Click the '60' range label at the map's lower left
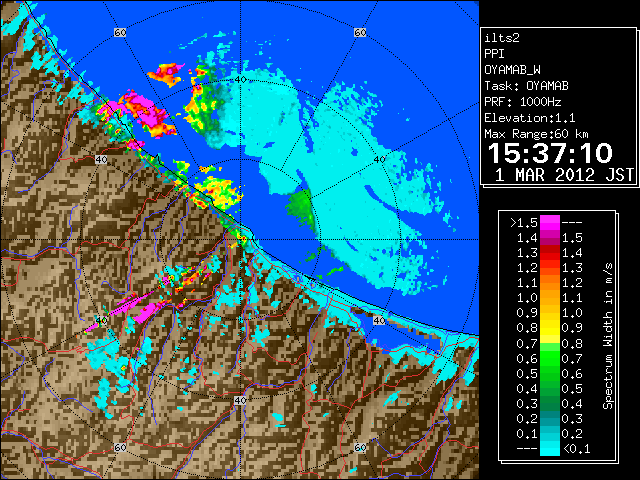This screenshot has width=640, height=480. pyautogui.click(x=120, y=447)
